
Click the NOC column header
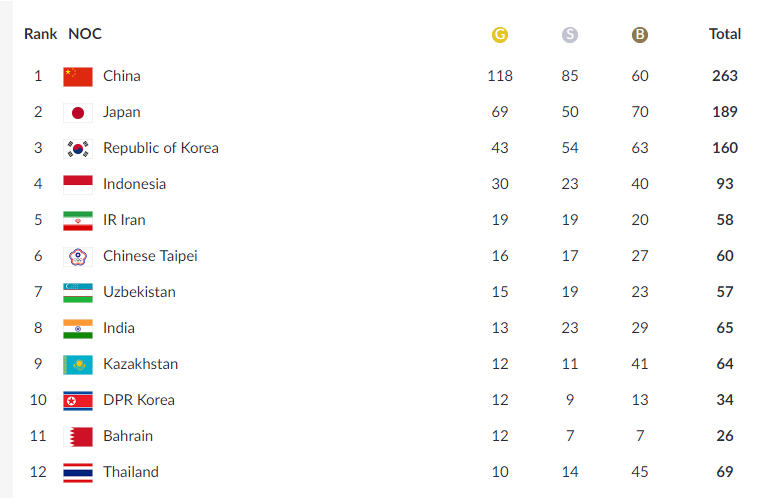pos(85,34)
